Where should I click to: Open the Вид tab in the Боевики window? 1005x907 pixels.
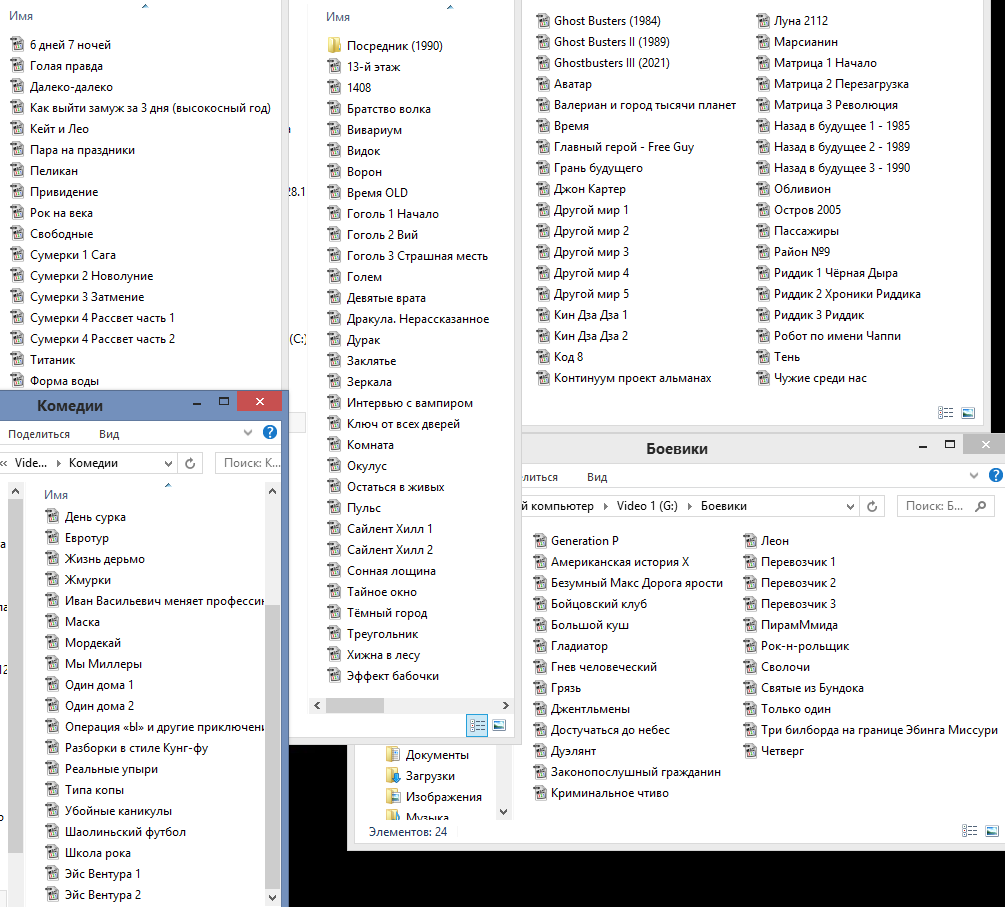click(x=597, y=477)
